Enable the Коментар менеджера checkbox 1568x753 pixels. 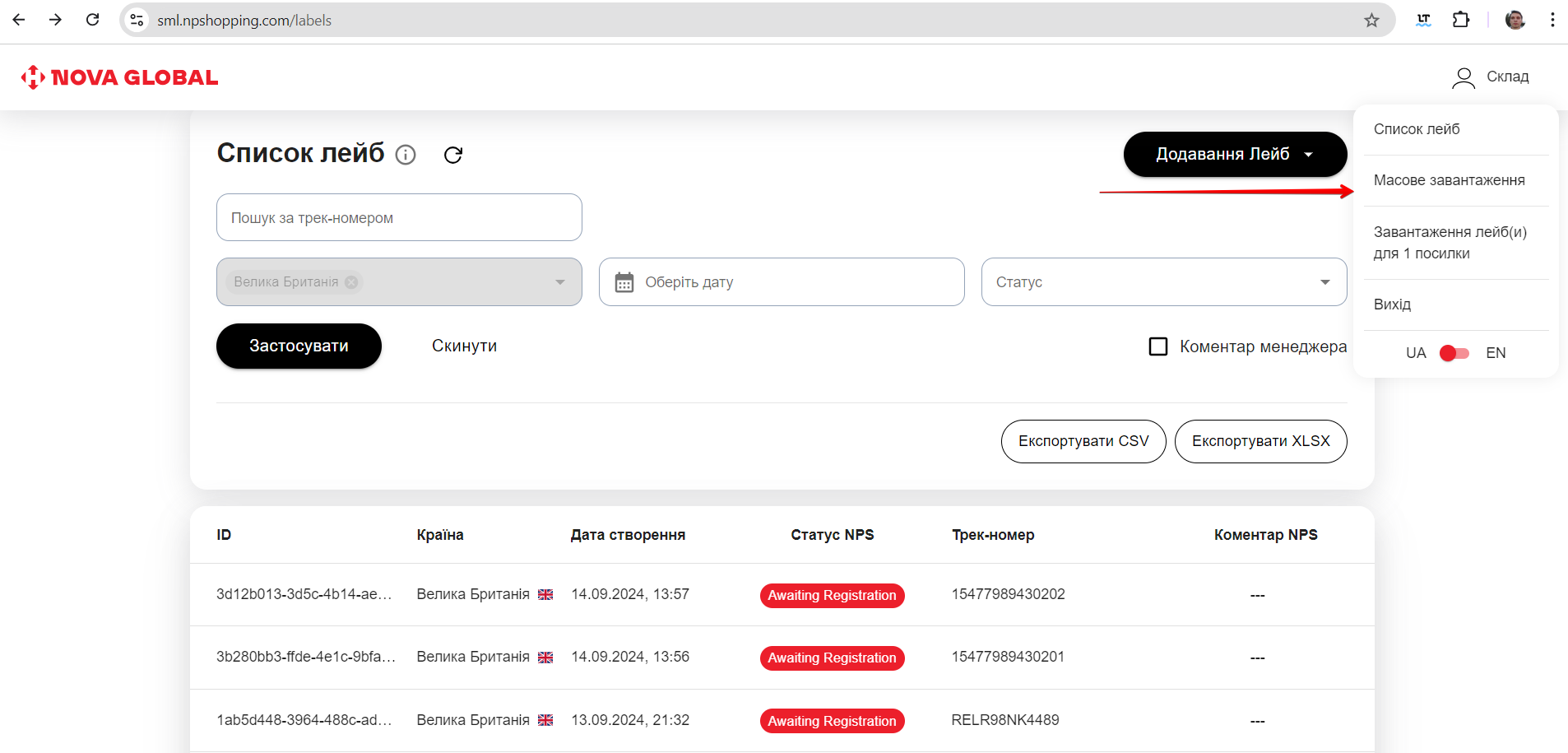coord(1158,346)
